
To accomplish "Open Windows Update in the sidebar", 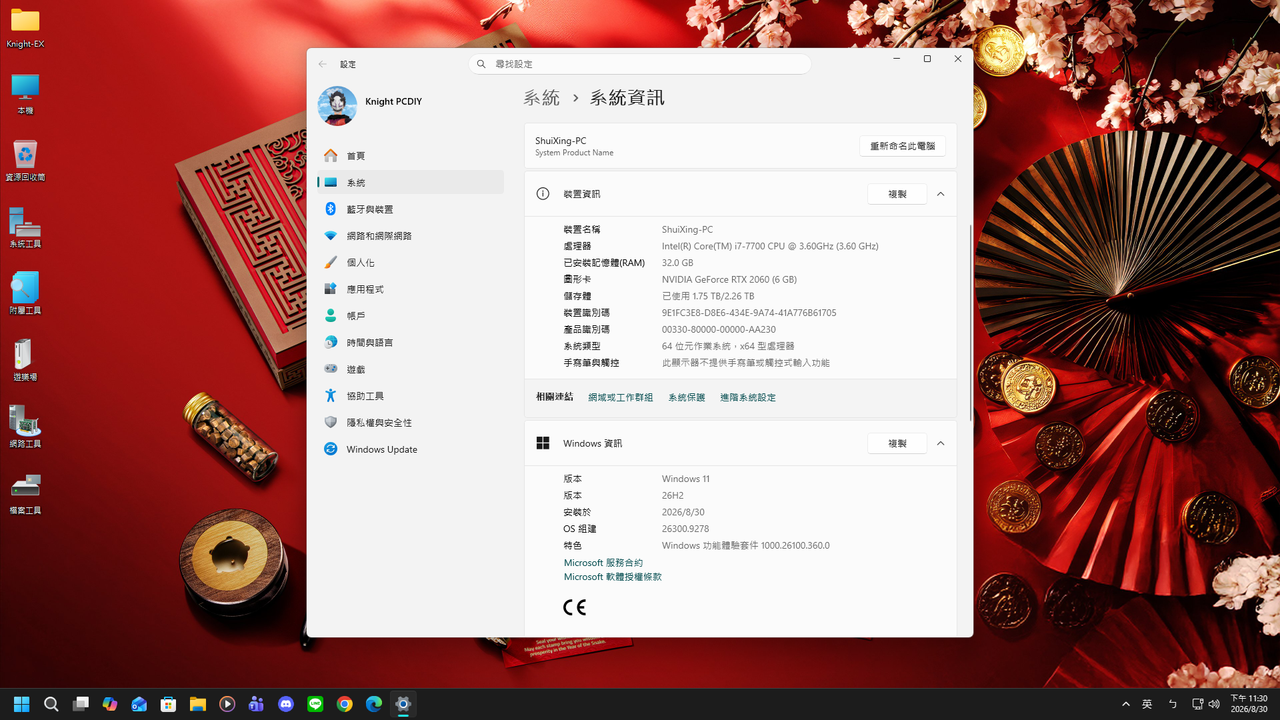I will (410, 449).
